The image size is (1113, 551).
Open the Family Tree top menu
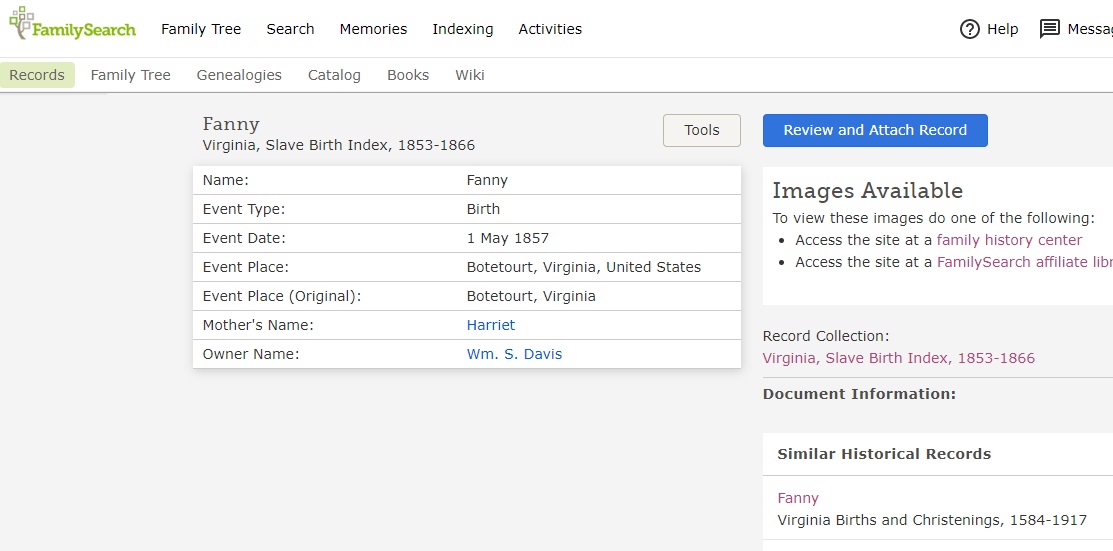pyautogui.click(x=201, y=29)
